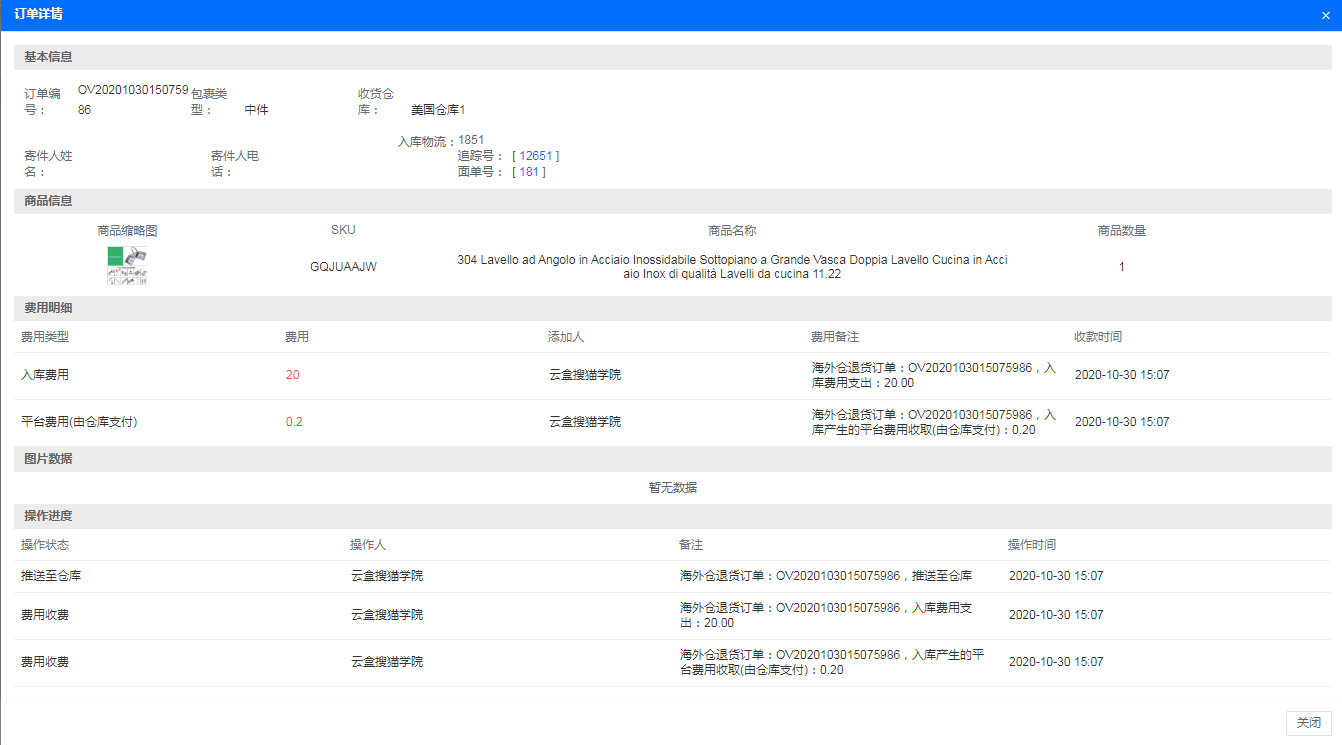
Task: Open tracking number 12651 link
Action: tap(535, 156)
